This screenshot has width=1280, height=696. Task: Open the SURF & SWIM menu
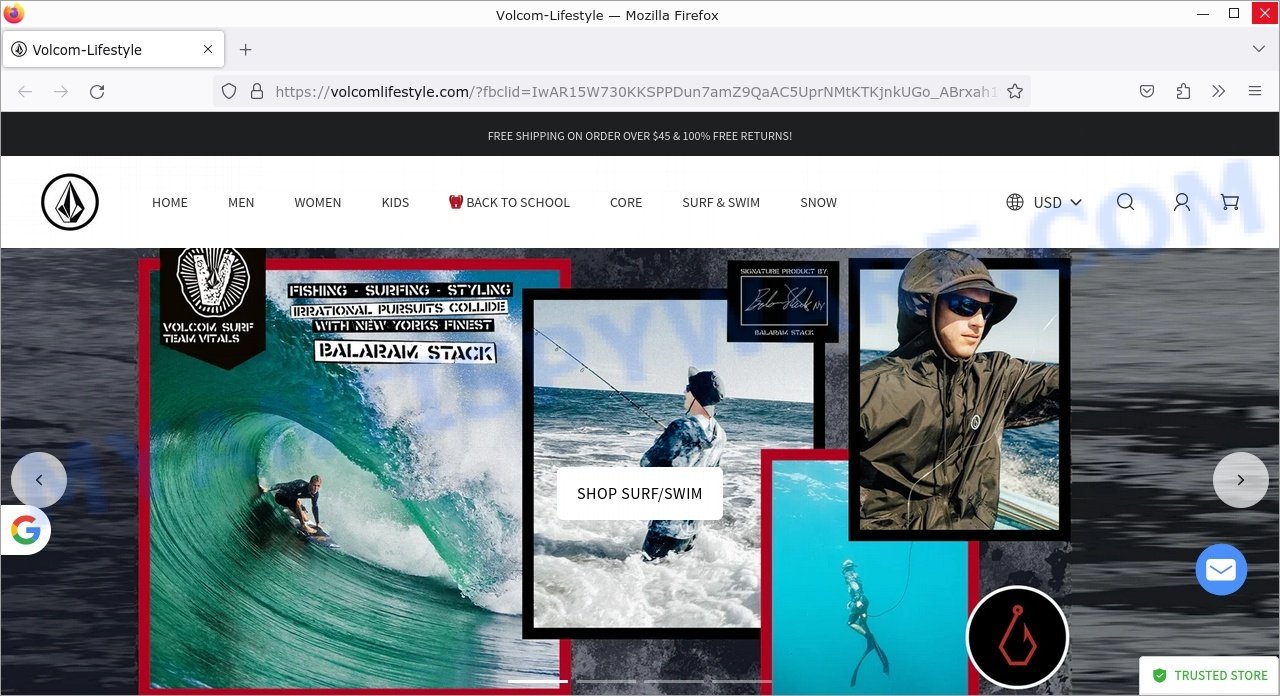pos(721,202)
